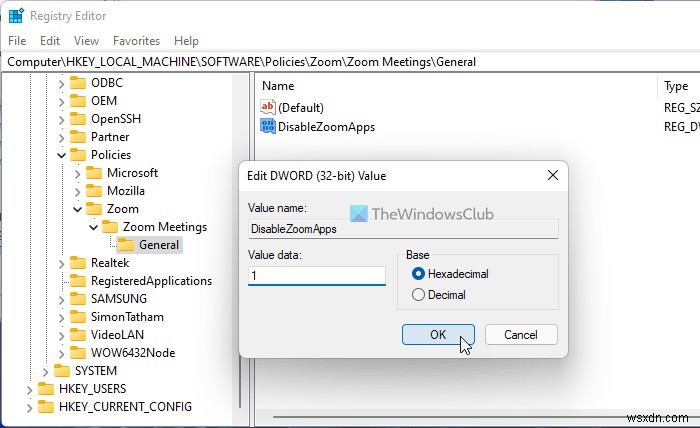Image resolution: width=700 pixels, height=428 pixels.
Task: Click the Zoom Meetings folder icon
Action: click(110, 227)
